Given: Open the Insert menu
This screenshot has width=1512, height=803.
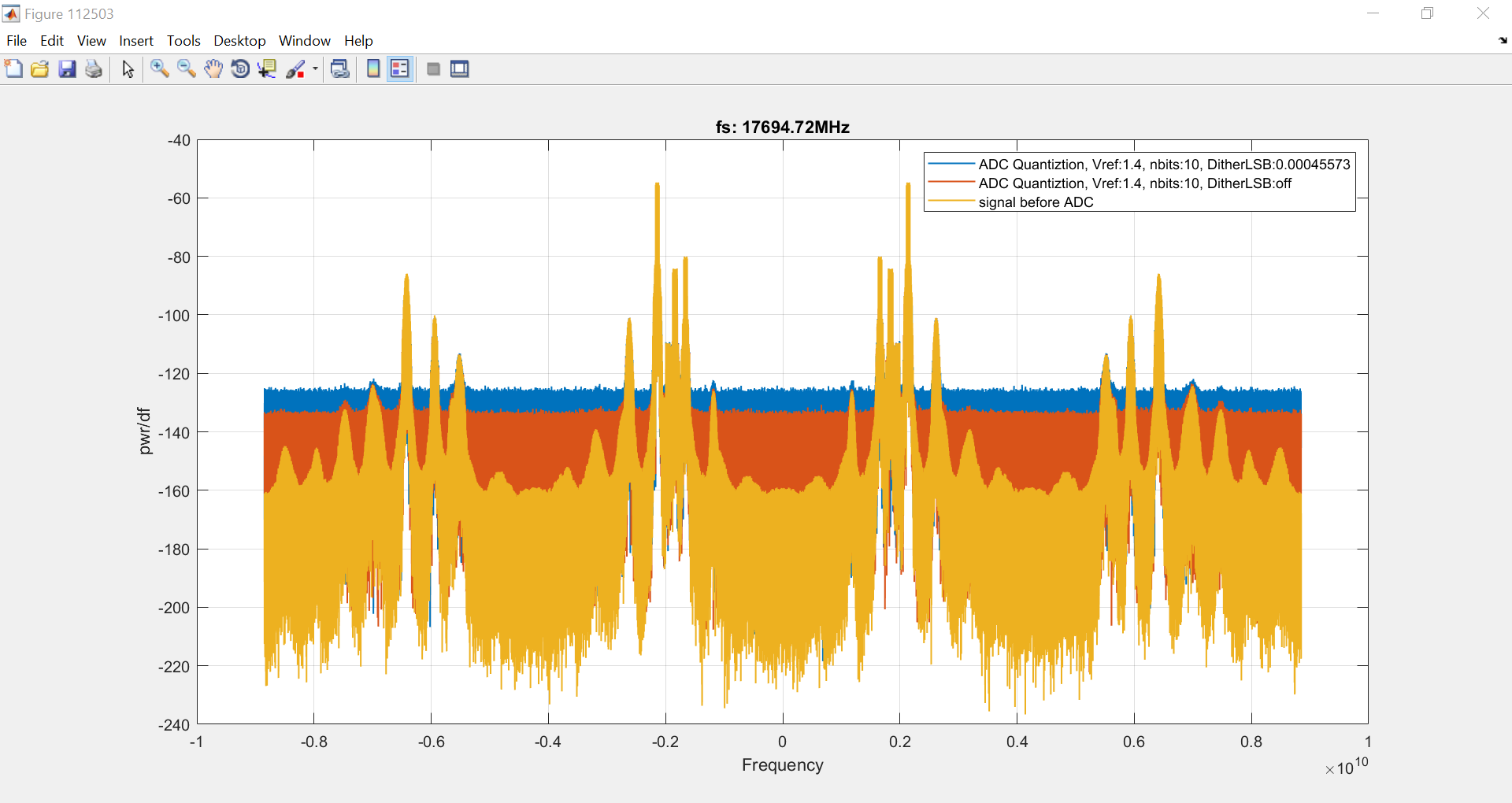Looking at the screenshot, I should (x=136, y=41).
